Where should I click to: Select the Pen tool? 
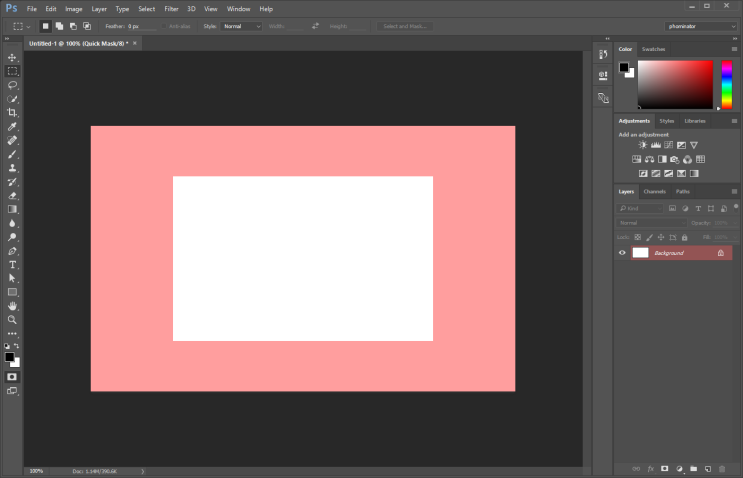click(12, 251)
